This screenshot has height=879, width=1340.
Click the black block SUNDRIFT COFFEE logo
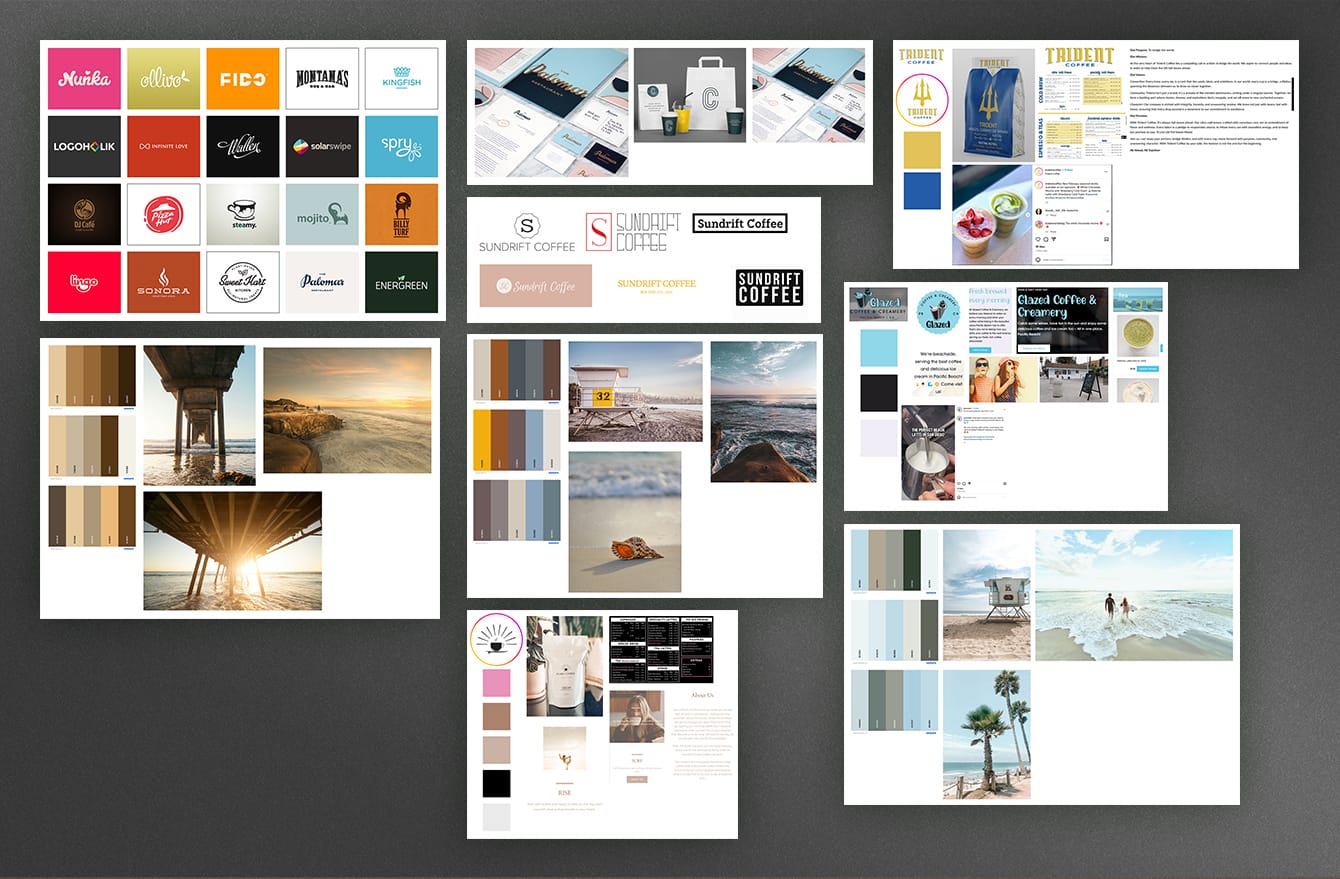769,287
